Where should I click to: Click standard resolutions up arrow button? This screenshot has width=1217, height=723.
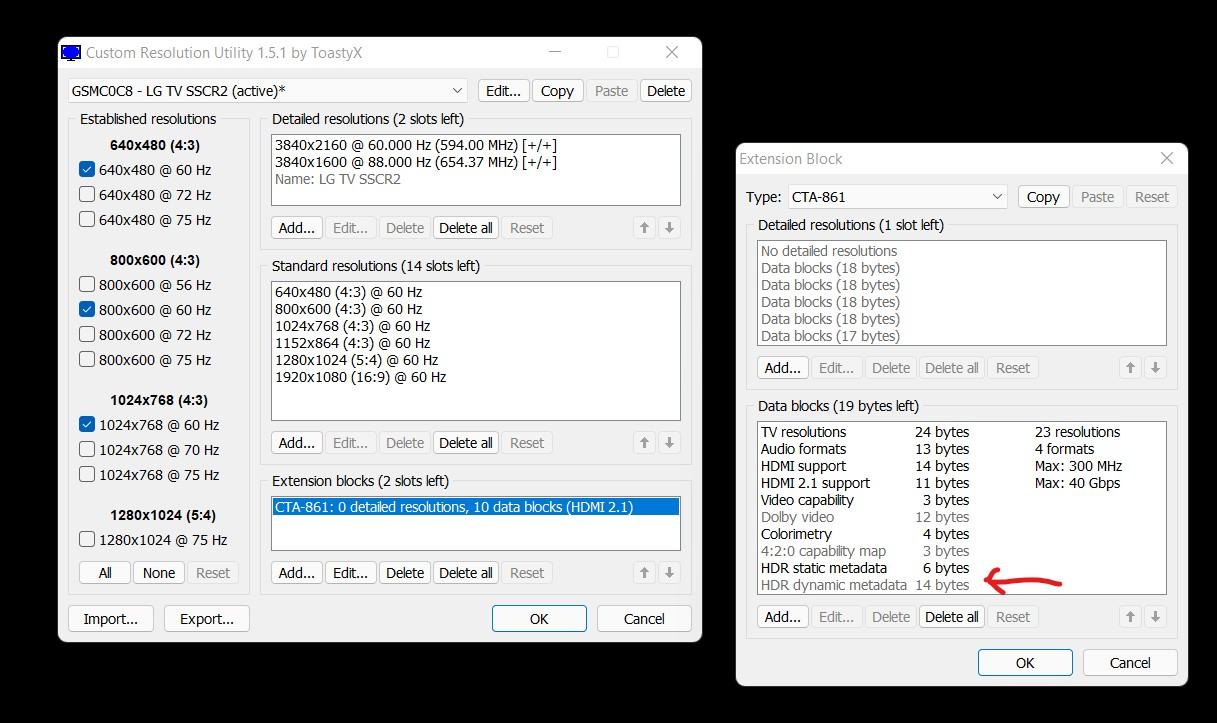coord(645,443)
